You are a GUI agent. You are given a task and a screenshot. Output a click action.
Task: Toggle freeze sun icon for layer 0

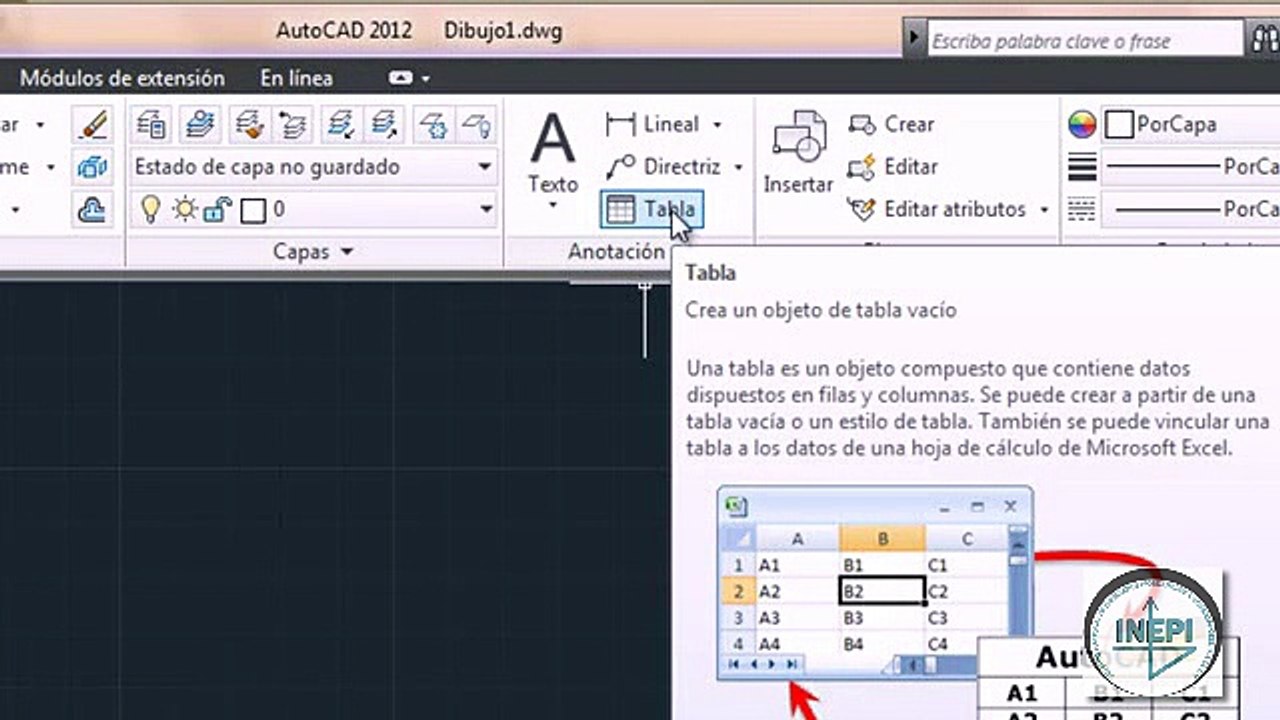(185, 209)
